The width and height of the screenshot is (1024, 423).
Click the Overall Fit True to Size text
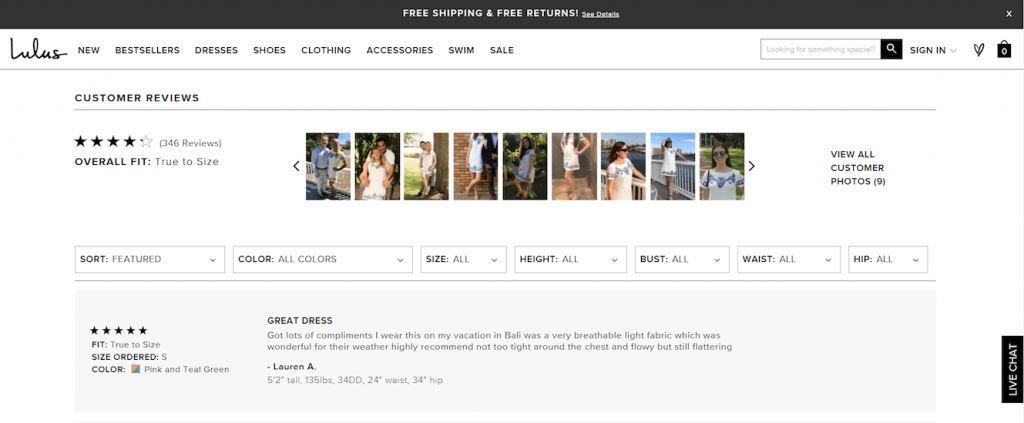[147, 162]
